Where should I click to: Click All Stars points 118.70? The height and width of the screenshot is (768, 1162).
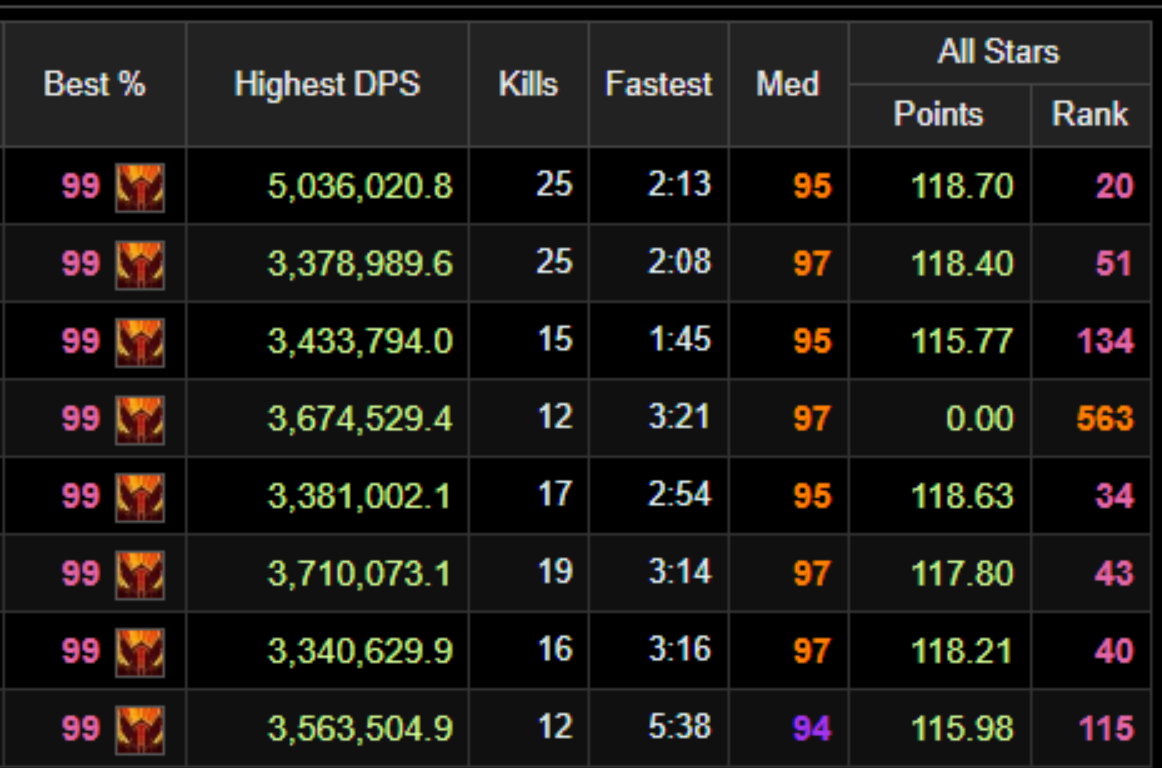[x=962, y=186]
